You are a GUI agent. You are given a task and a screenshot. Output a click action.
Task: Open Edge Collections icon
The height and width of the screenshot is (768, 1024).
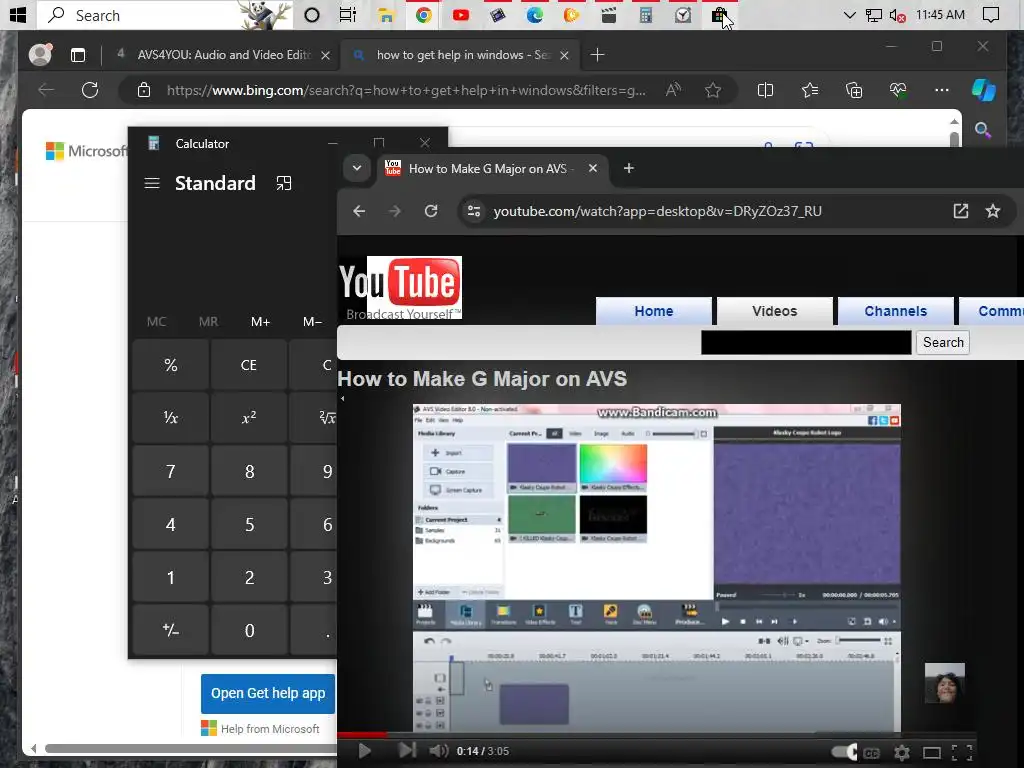point(854,90)
